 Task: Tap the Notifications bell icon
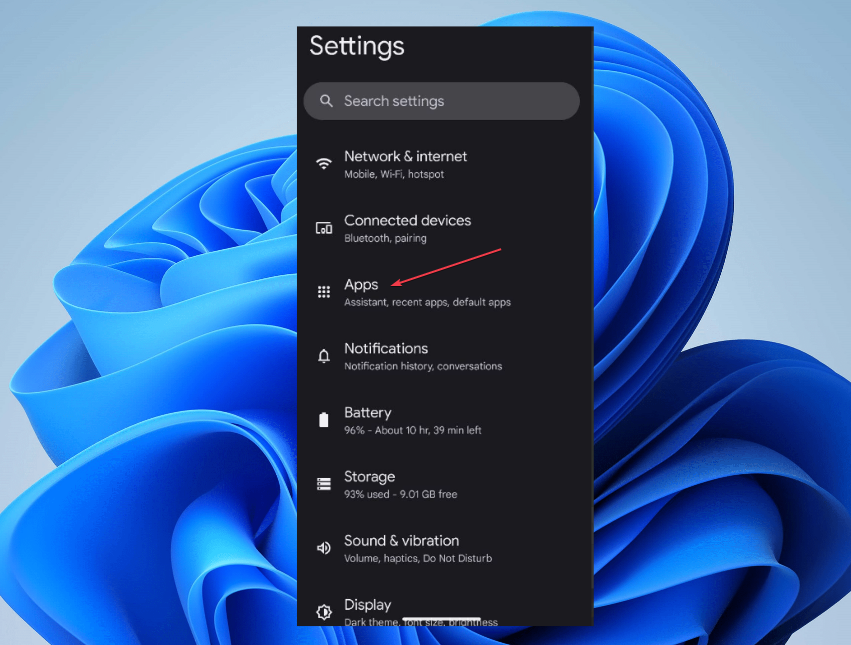tap(324, 356)
